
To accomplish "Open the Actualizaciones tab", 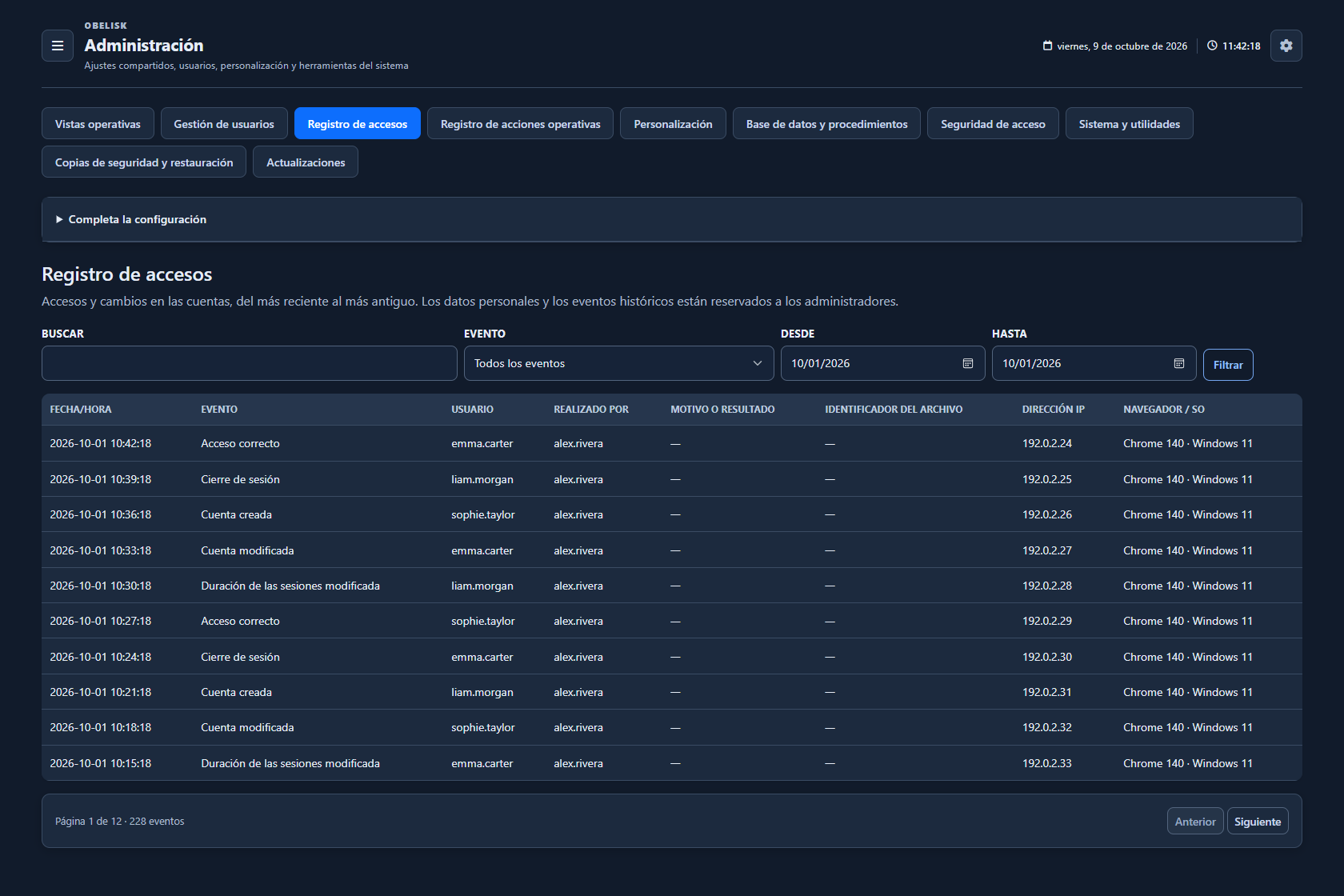I will click(306, 162).
